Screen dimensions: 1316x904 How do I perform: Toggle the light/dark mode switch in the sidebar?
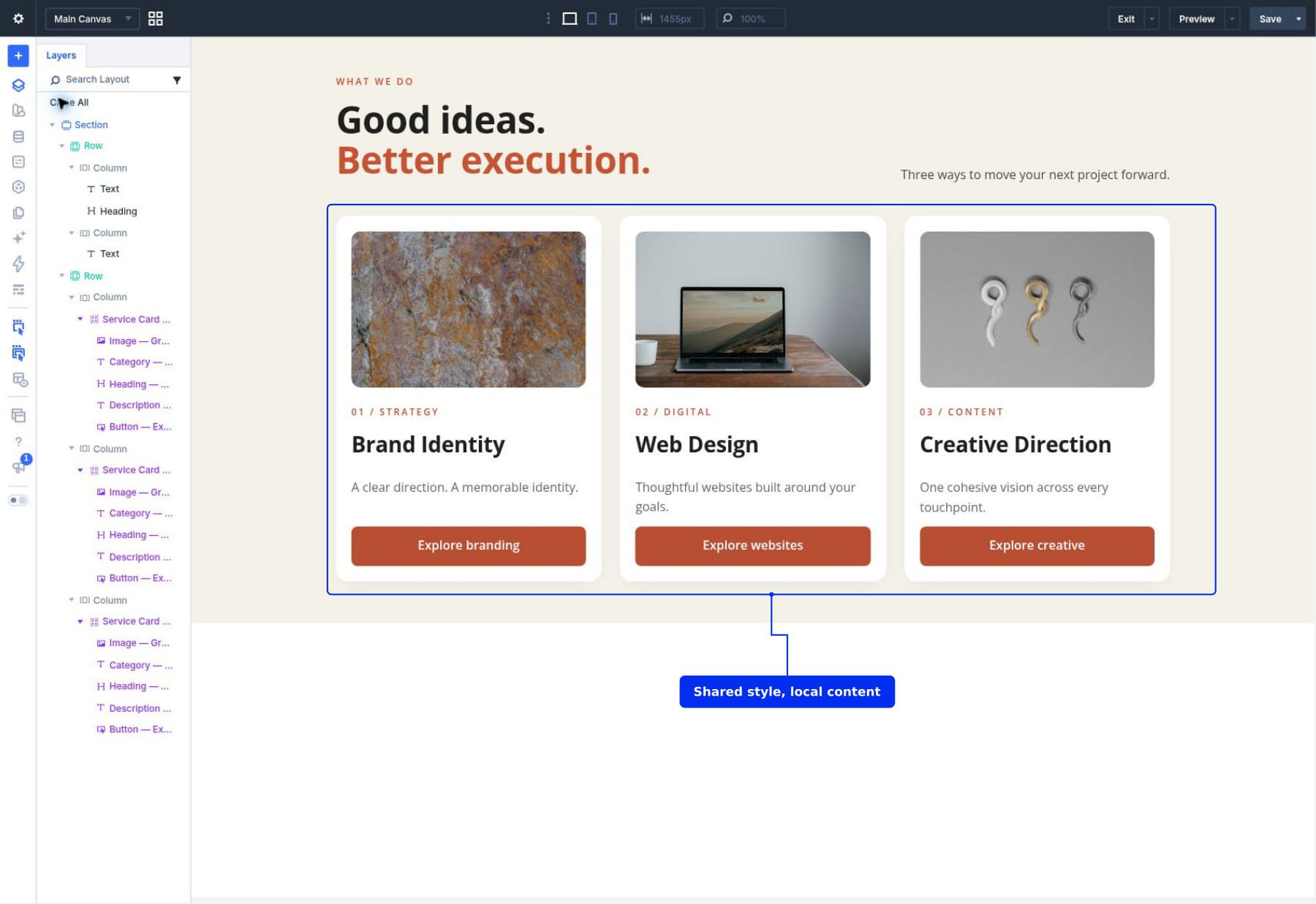[x=18, y=501]
